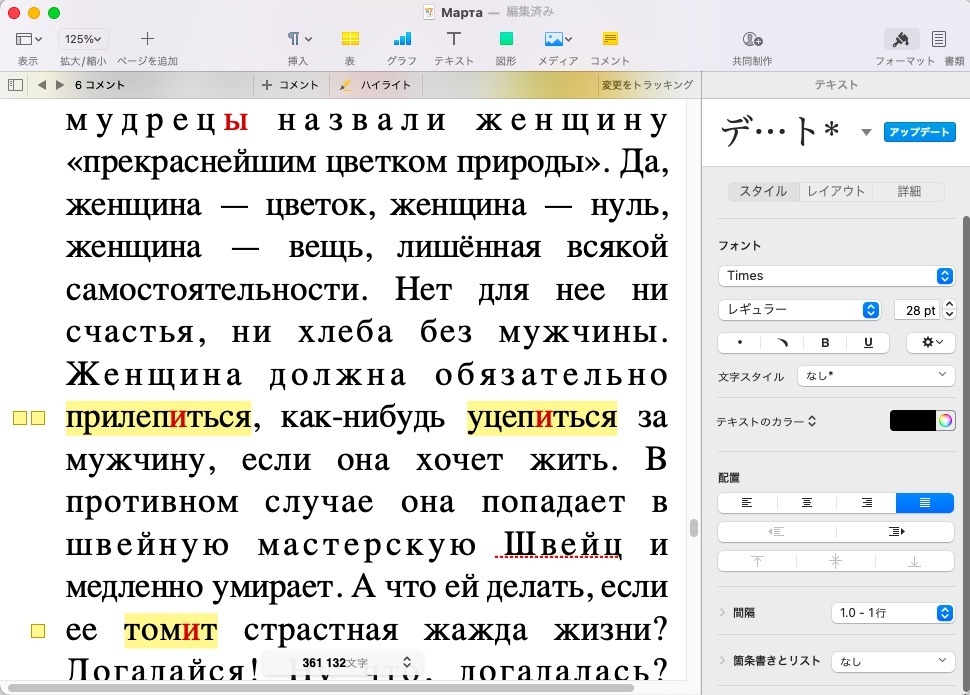Insert a Text box (テキスト)
Viewport: 970px width, 695px height.
point(453,40)
